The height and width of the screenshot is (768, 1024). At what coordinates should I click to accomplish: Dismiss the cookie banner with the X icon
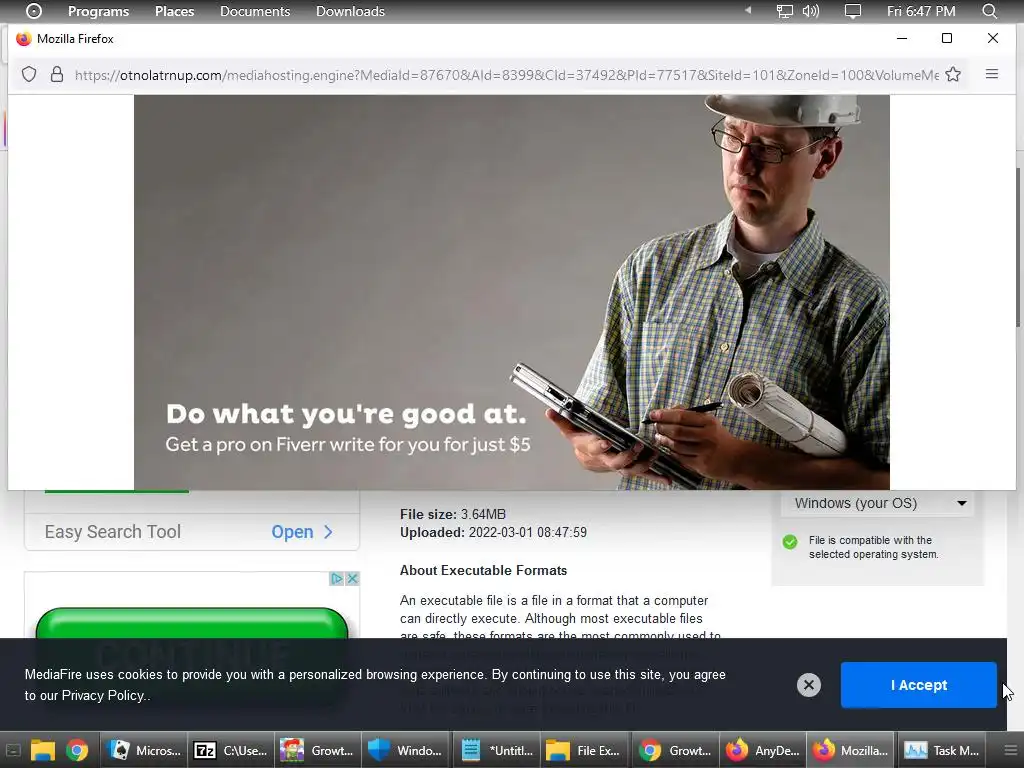tap(808, 684)
